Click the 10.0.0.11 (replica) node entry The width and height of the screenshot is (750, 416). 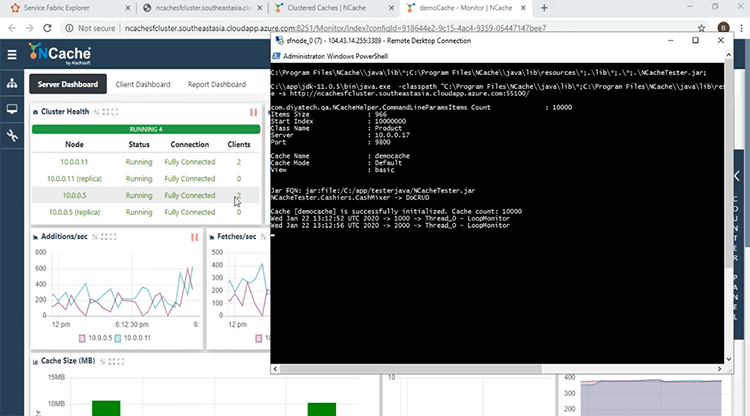[x=74, y=179]
